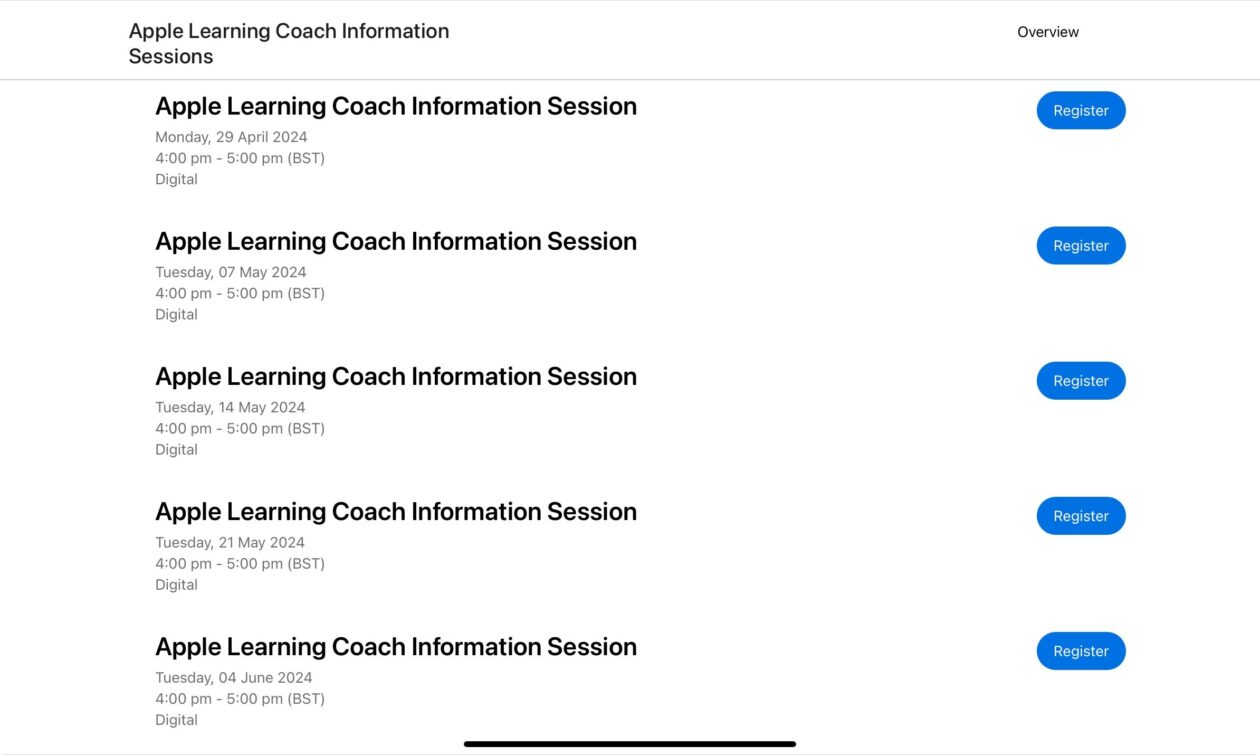Image resolution: width=1260 pixels, height=755 pixels.
Task: Select the 21 May session title heading
Action: [396, 511]
